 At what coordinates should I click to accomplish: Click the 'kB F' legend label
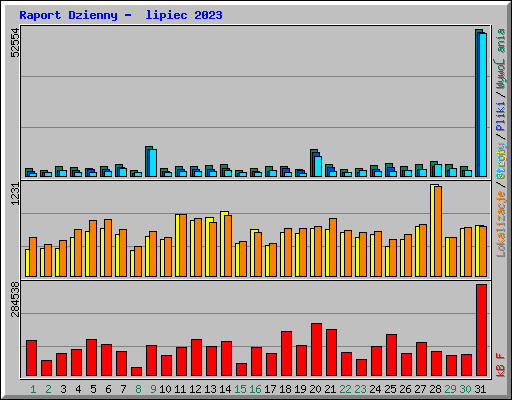[x=501, y=365]
